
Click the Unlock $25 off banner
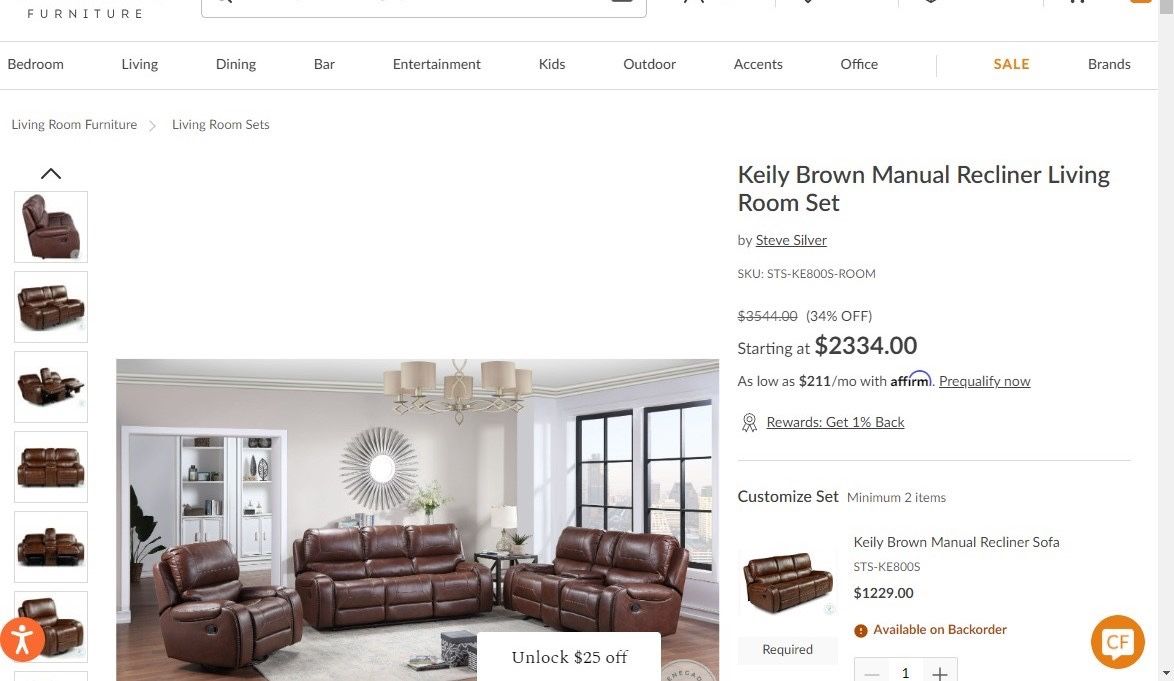(x=569, y=657)
